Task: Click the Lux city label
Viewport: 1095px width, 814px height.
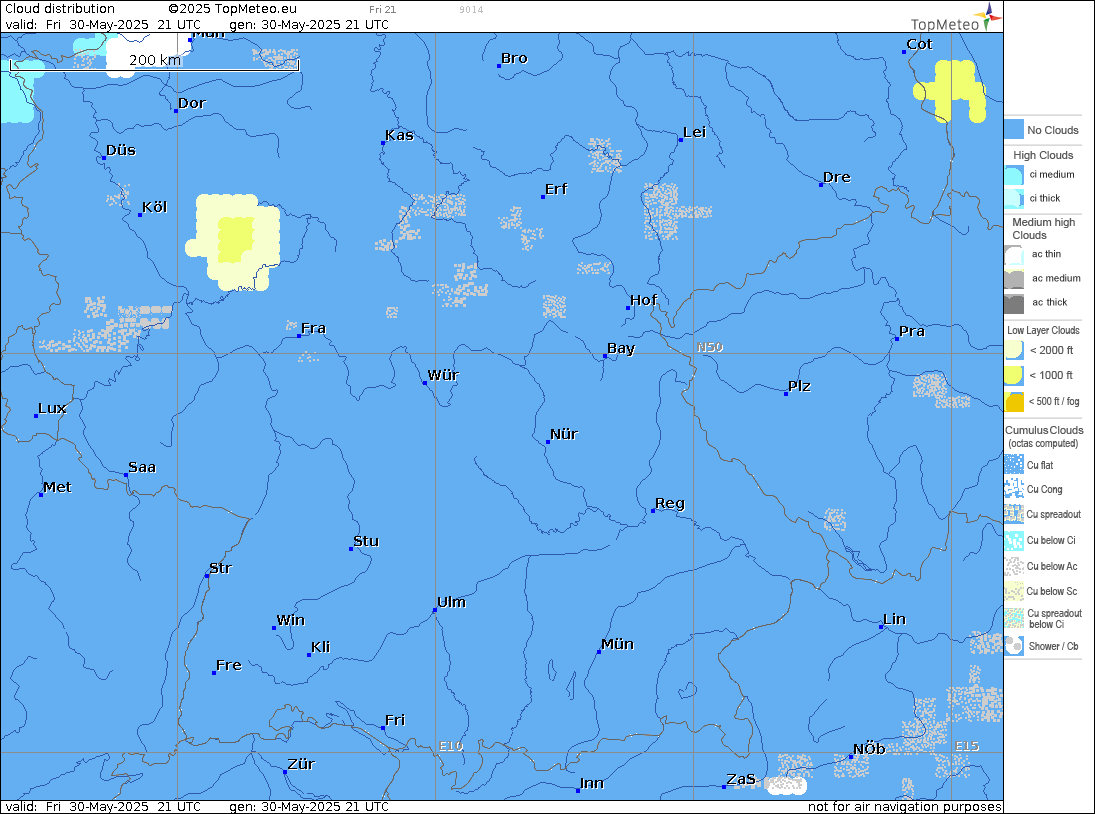Action: click(x=52, y=408)
